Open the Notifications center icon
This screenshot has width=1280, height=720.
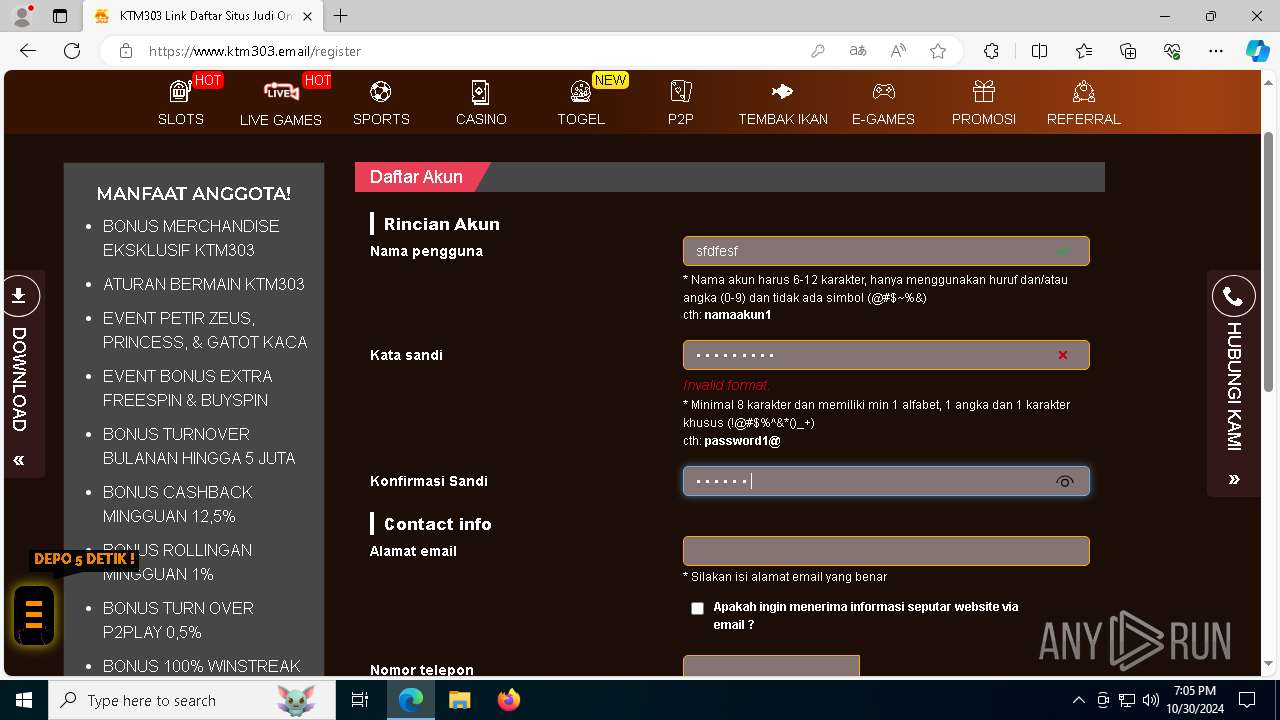1247,700
